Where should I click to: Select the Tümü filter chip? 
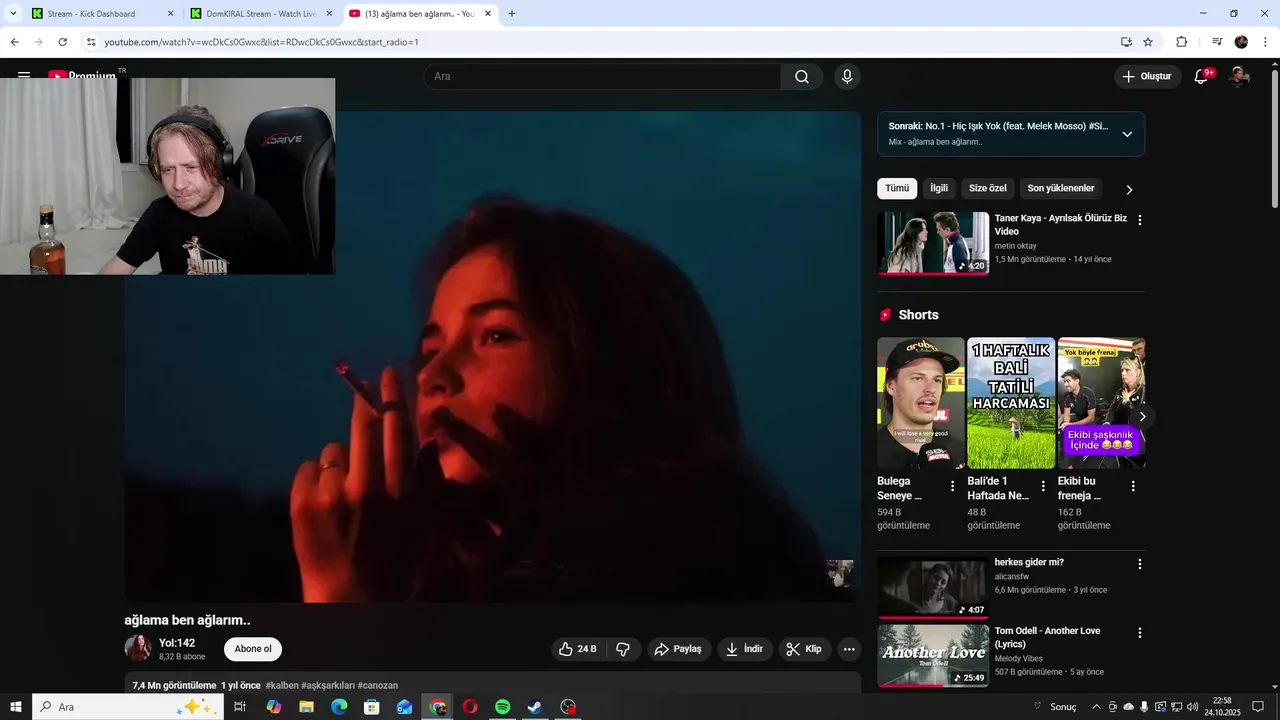(897, 188)
